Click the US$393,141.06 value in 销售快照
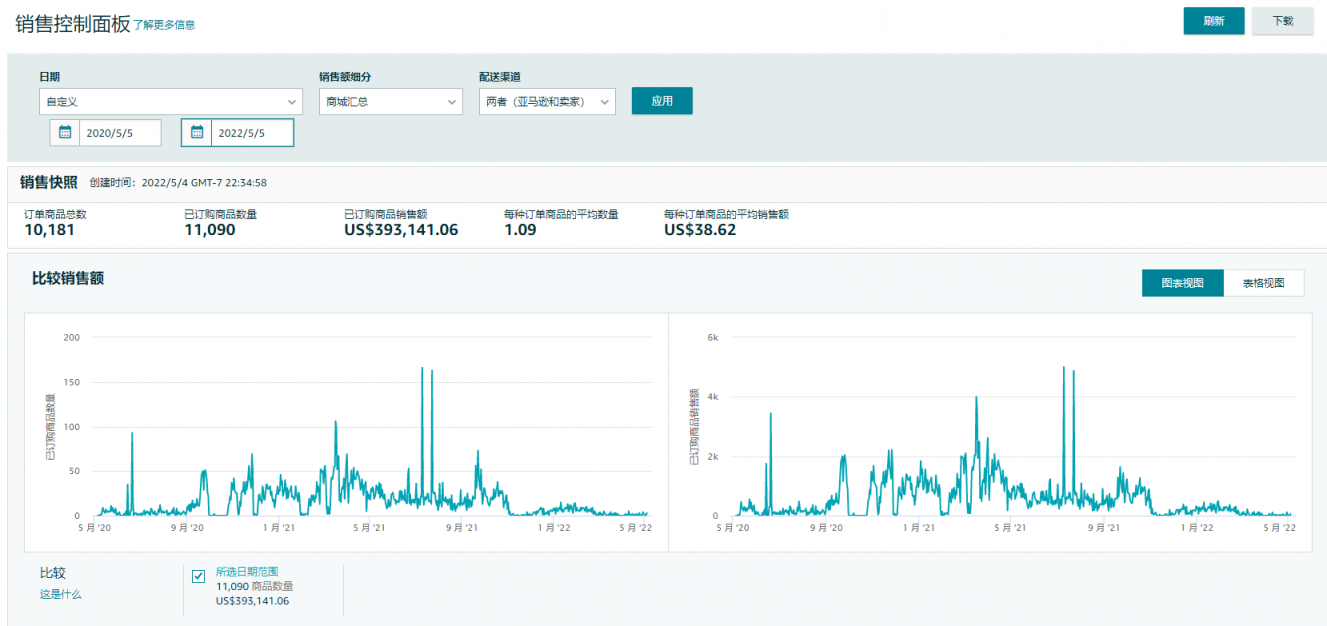The image size is (1327, 626). [401, 230]
